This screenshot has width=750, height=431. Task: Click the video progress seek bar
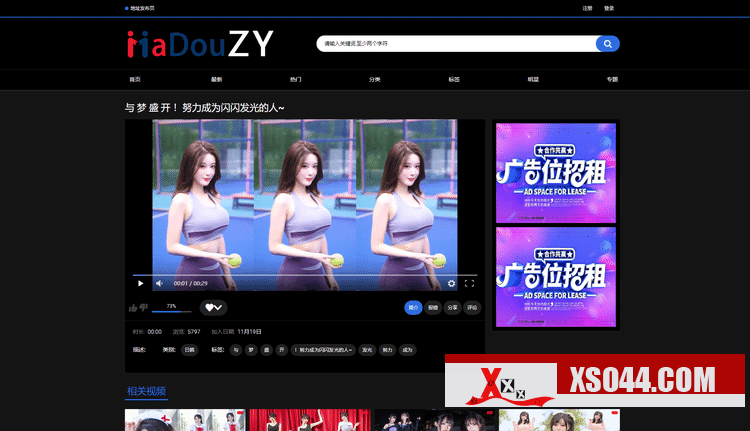(x=305, y=275)
